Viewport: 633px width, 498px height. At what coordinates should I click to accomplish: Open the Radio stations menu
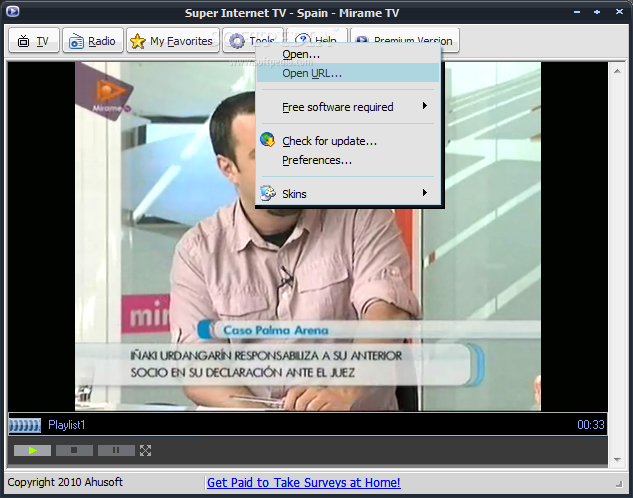click(93, 40)
